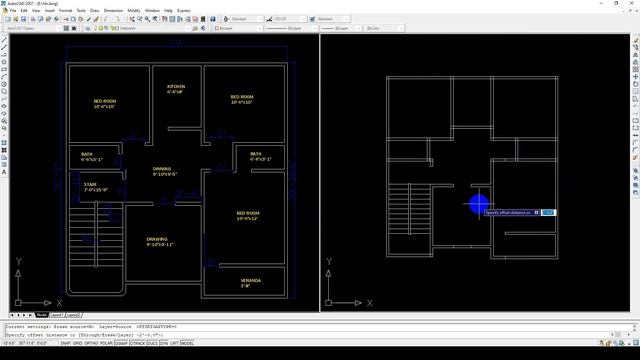Click the Open file icon
Viewport: 640px width, 360px height.
click(x=16, y=19)
